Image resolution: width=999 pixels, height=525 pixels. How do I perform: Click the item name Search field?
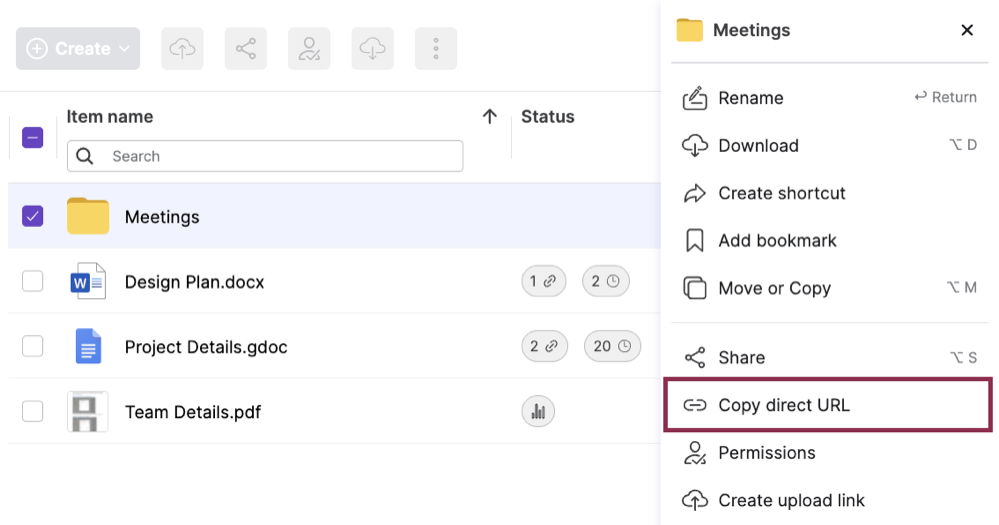point(280,156)
